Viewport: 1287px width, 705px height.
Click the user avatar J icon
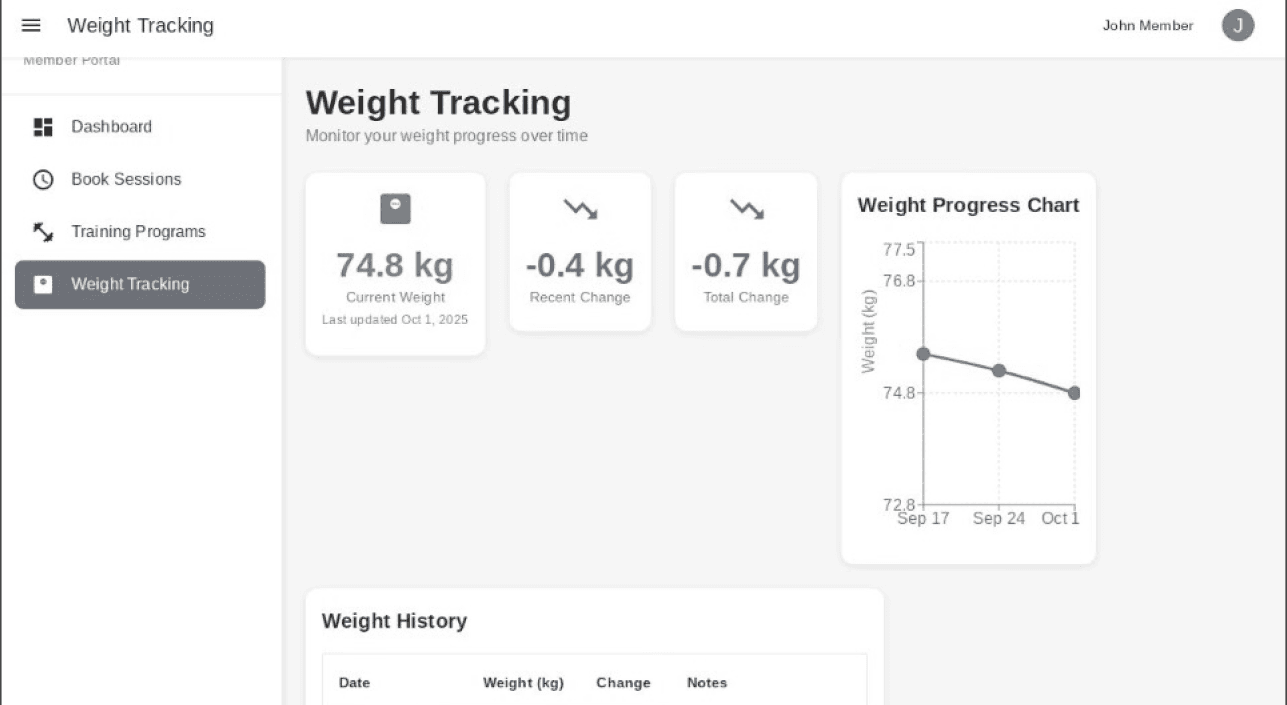[1237, 26]
